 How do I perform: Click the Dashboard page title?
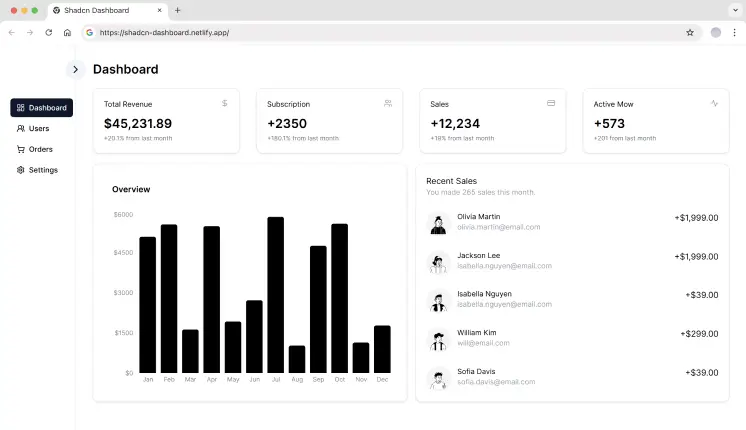(126, 69)
